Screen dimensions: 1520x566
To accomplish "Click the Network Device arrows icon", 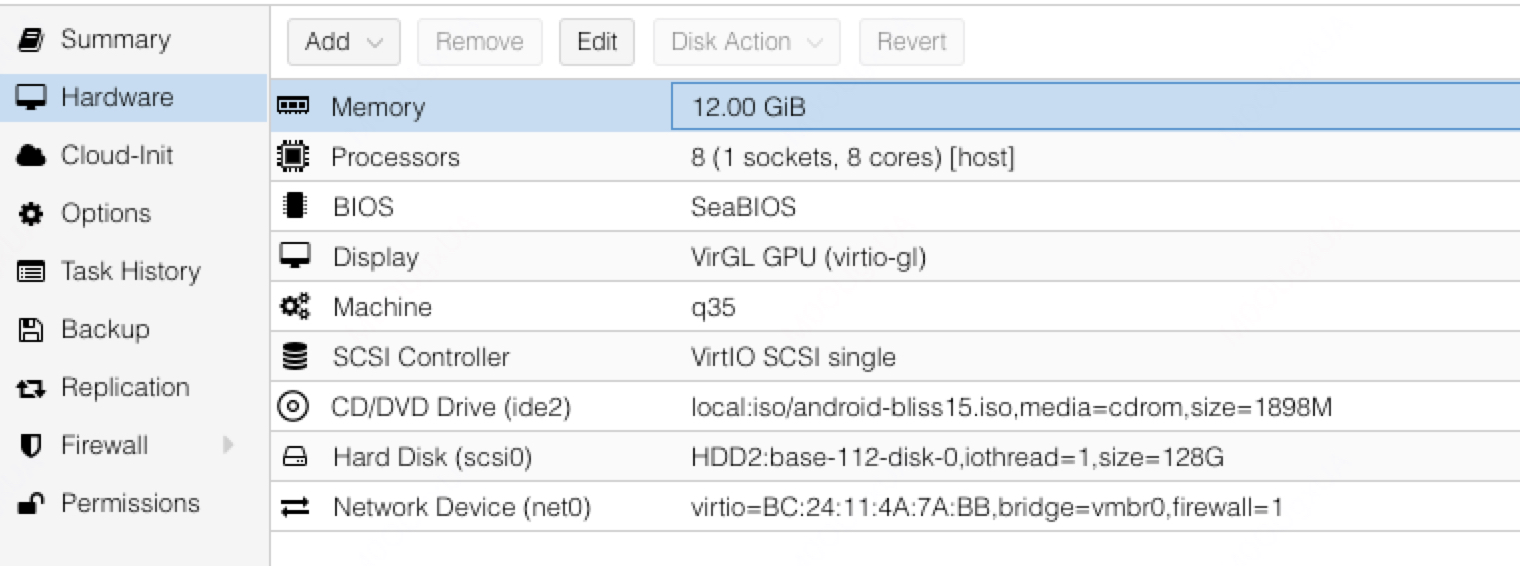I will pos(294,508).
